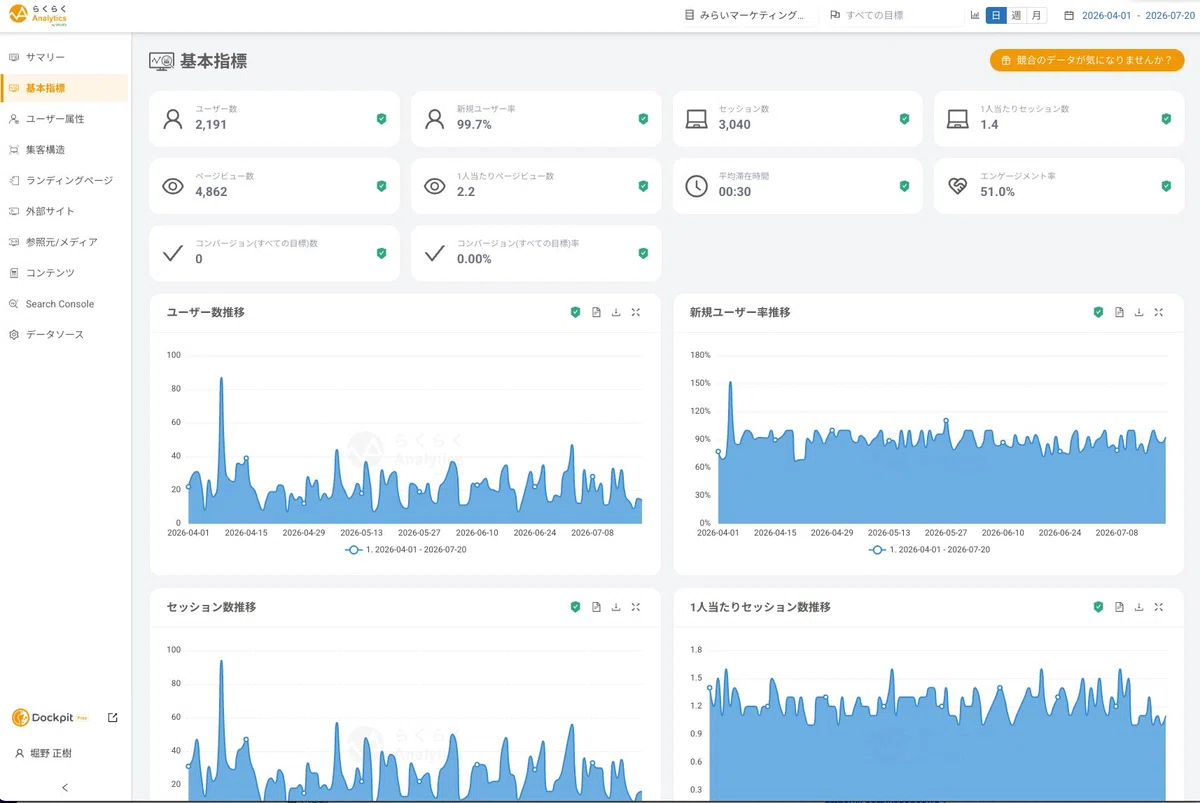
Task: Click green shield on ユーザー数 card
Action: [381, 118]
